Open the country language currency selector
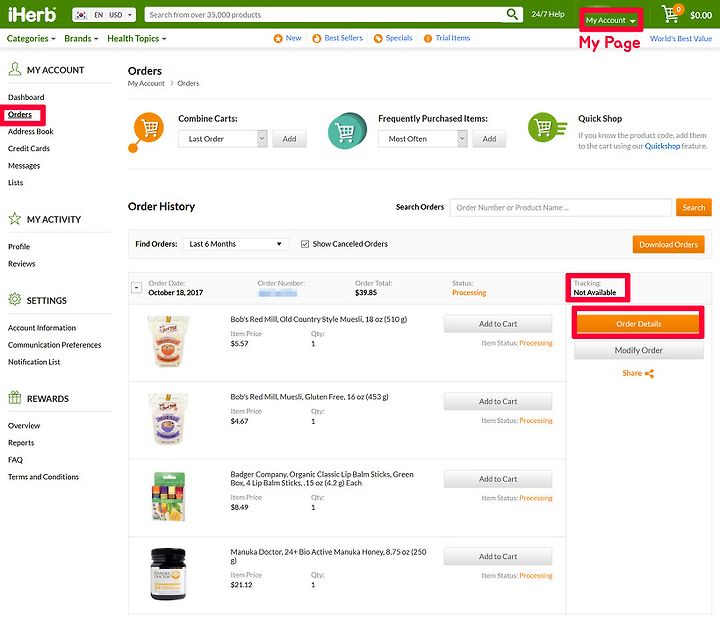The height and width of the screenshot is (625, 720). click(x=104, y=15)
